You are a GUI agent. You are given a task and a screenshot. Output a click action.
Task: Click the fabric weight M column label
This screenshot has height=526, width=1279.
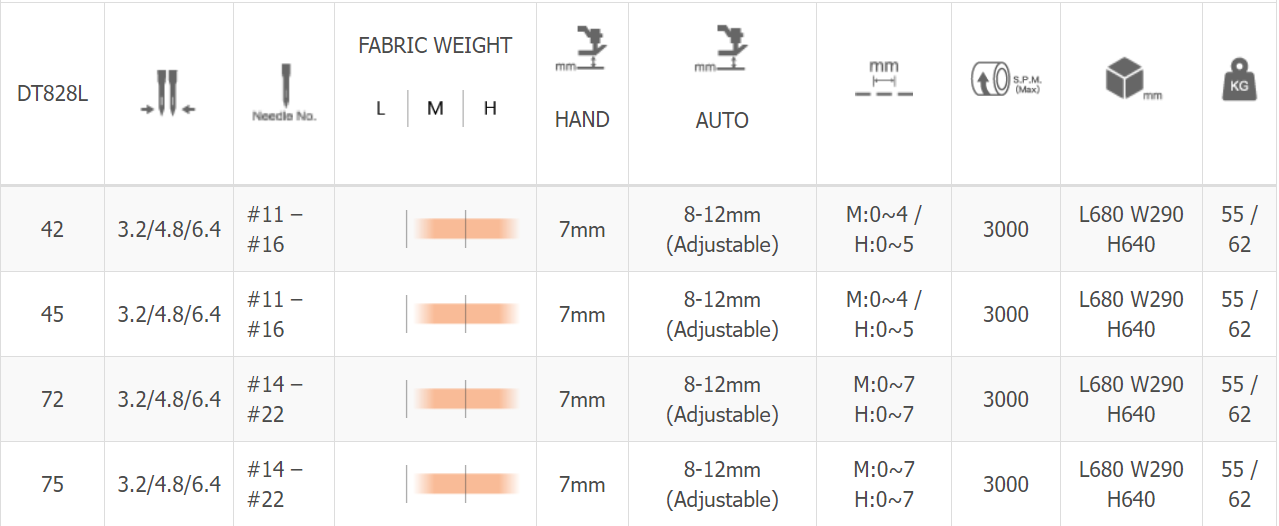click(435, 108)
